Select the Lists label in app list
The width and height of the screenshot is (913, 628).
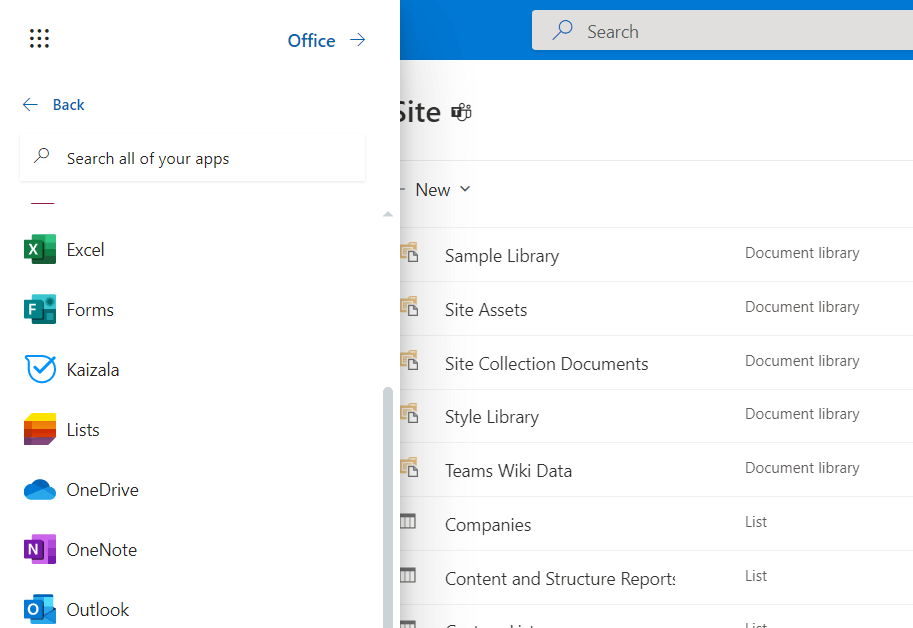[83, 430]
